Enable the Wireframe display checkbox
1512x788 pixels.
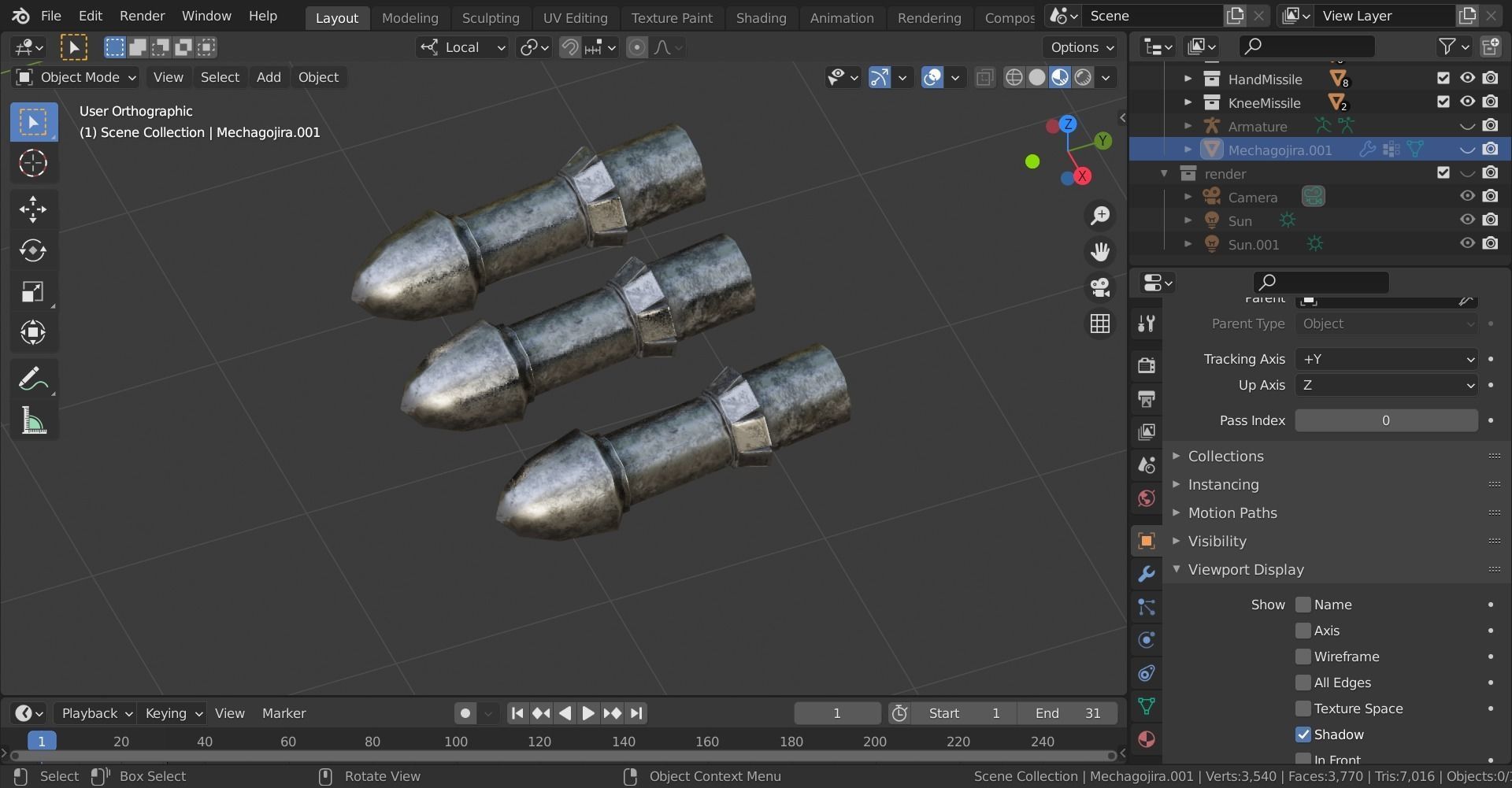[1303, 657]
